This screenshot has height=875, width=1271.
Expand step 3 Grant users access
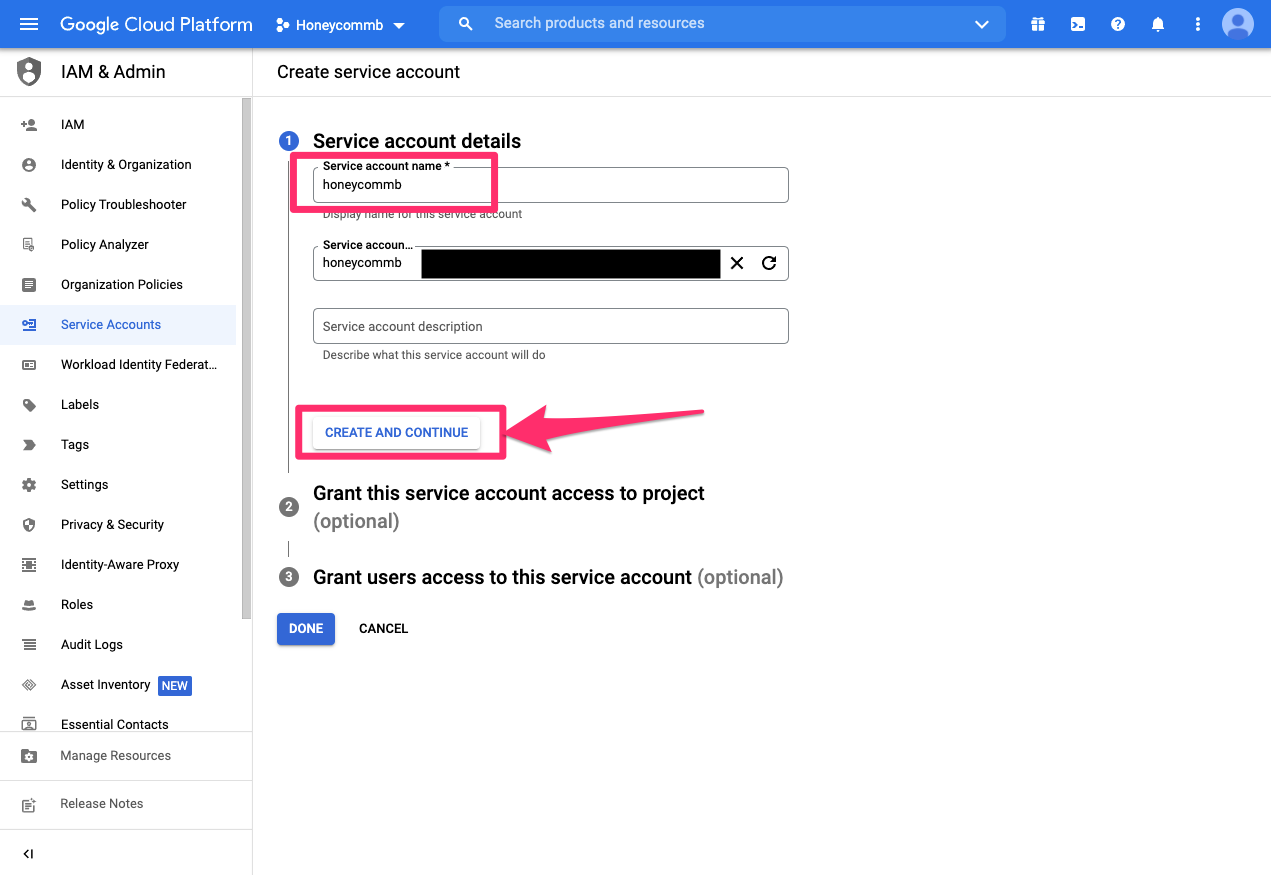pos(548,577)
